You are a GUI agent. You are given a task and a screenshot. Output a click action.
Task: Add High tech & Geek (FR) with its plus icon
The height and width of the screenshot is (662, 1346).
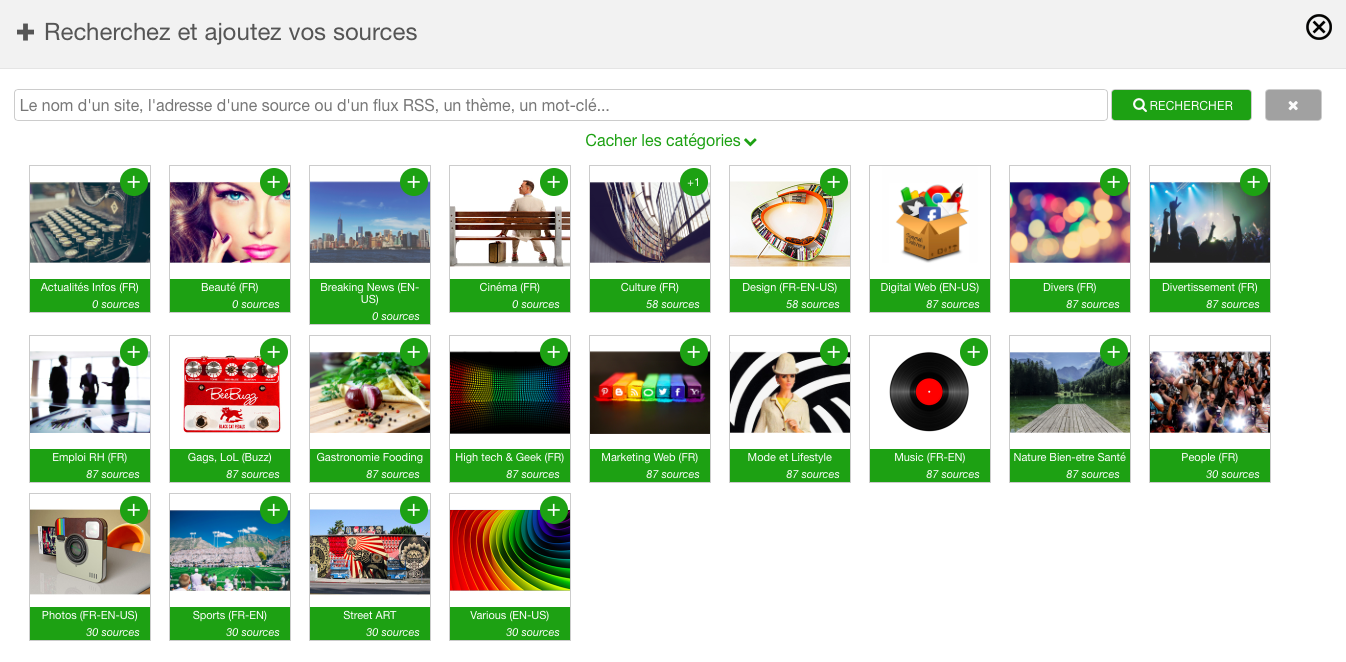[554, 352]
